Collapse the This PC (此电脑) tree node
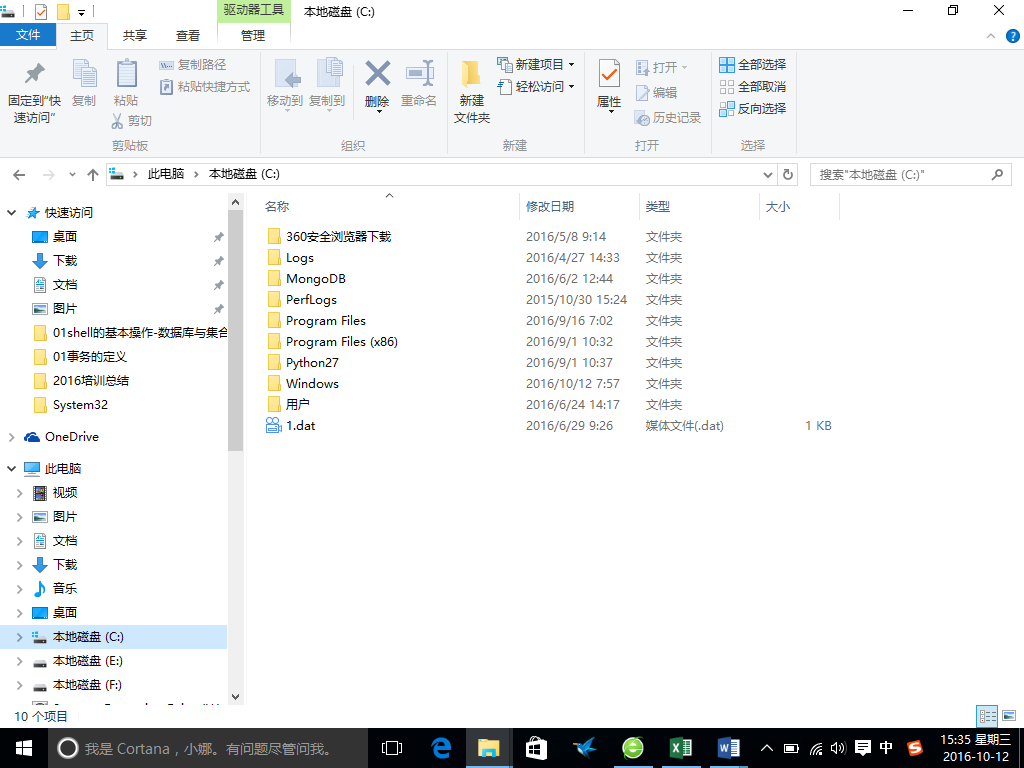This screenshot has height=768, width=1024. (x=11, y=468)
